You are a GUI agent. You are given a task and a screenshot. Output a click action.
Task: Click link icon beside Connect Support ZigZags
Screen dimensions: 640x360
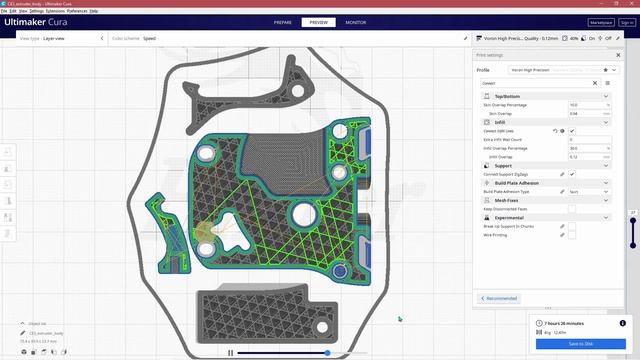point(562,174)
